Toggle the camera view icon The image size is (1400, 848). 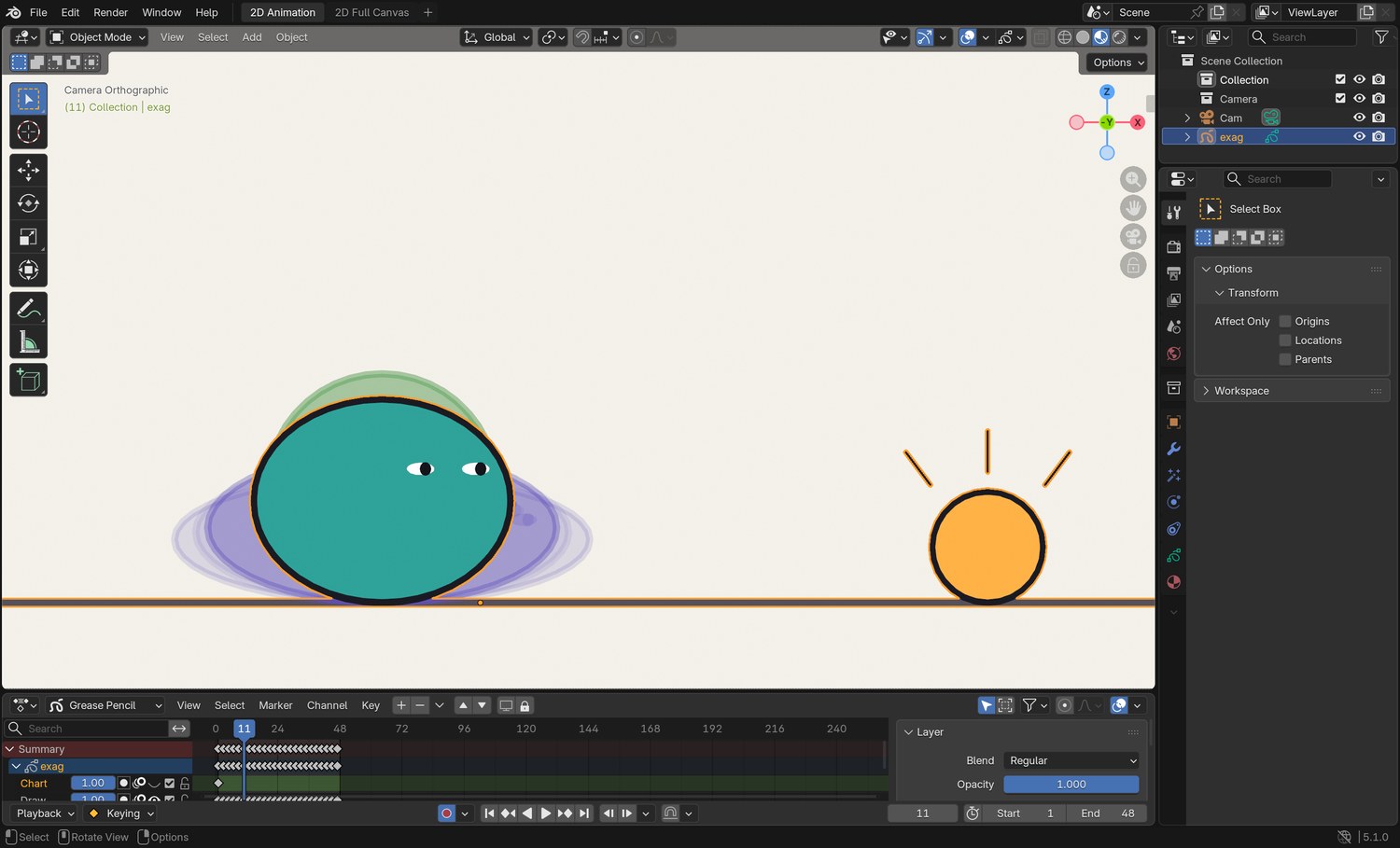1133,237
